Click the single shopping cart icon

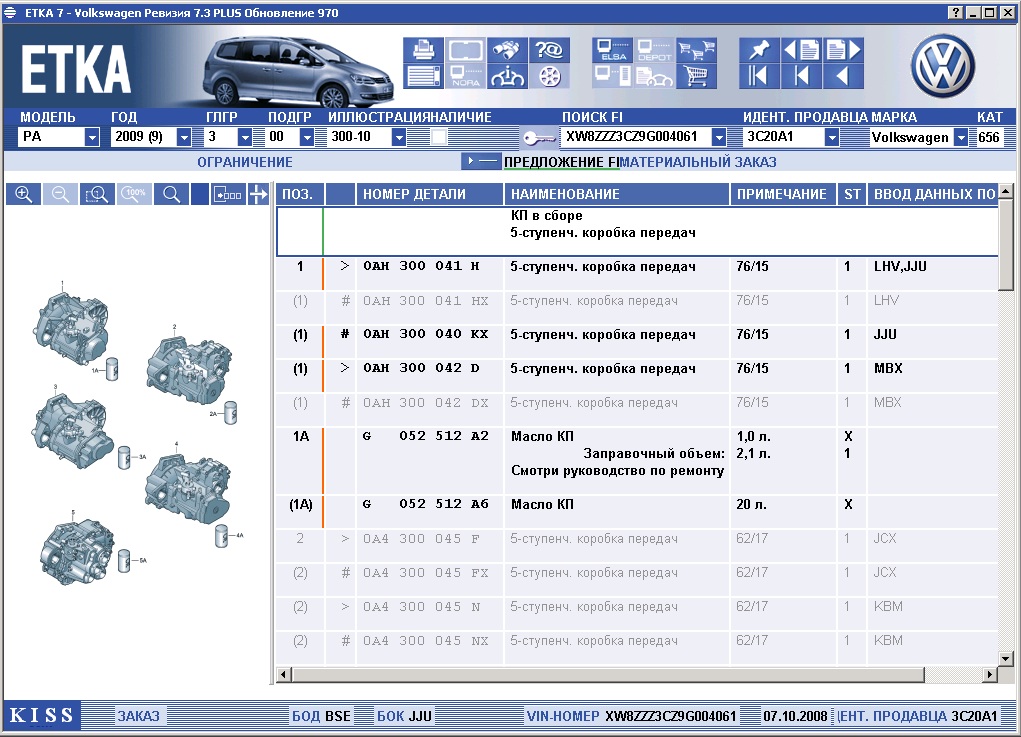pos(697,76)
